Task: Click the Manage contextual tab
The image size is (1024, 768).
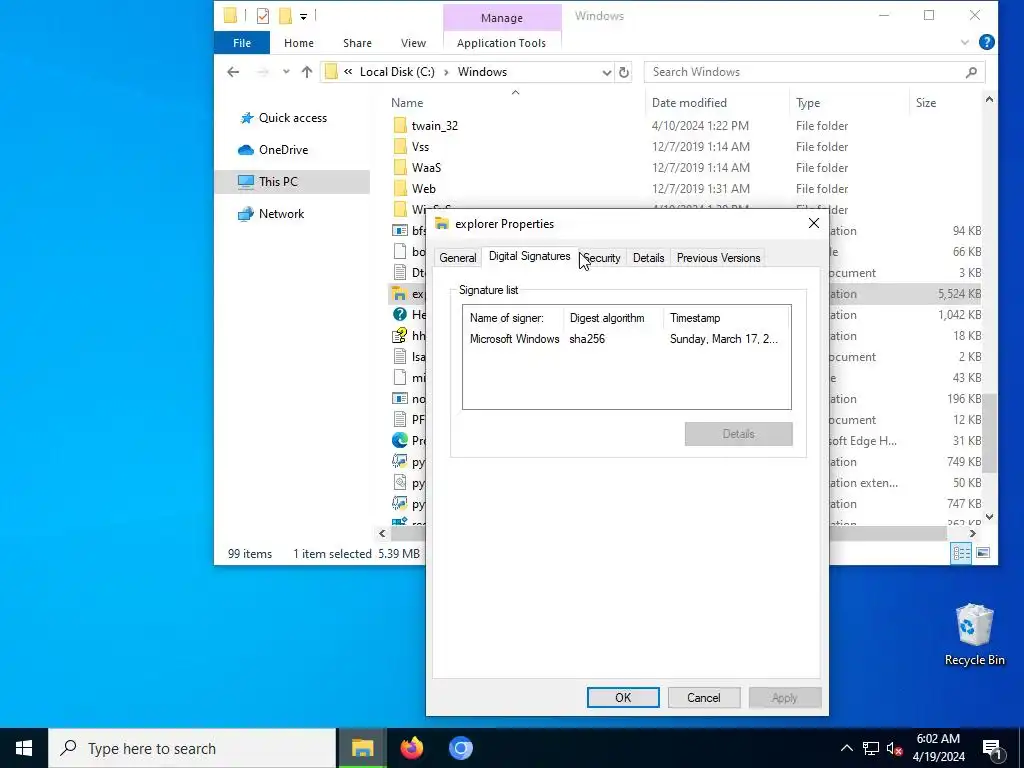Action: click(502, 18)
